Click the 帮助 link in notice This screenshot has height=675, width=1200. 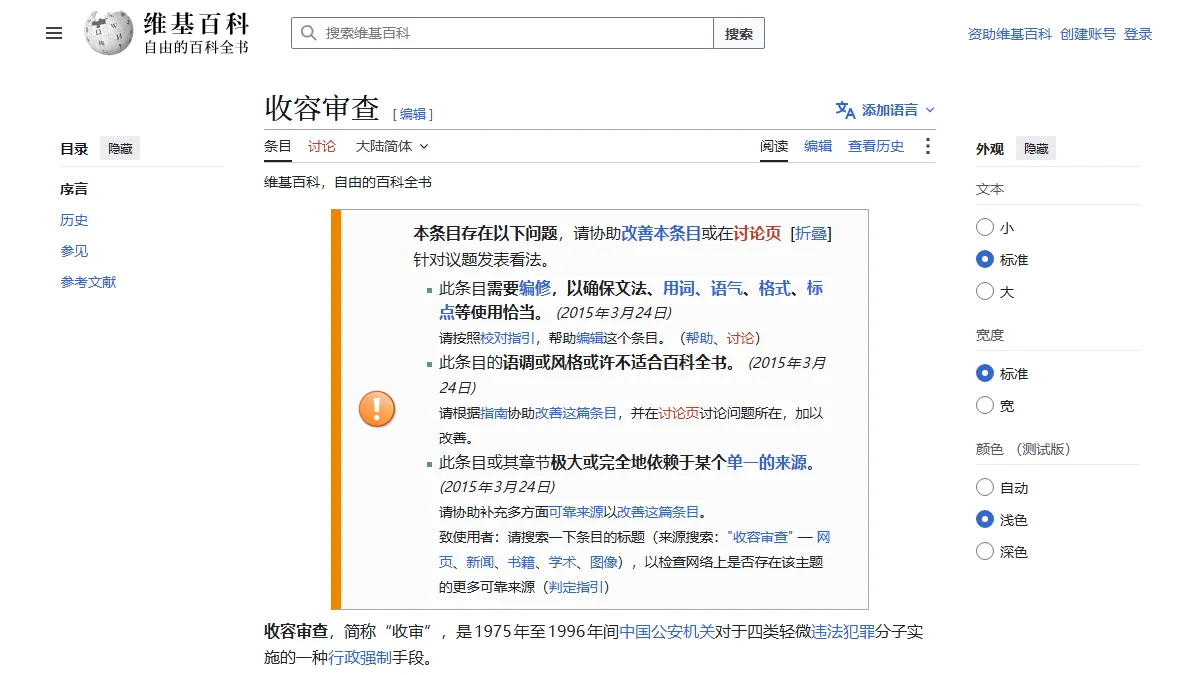click(x=699, y=338)
